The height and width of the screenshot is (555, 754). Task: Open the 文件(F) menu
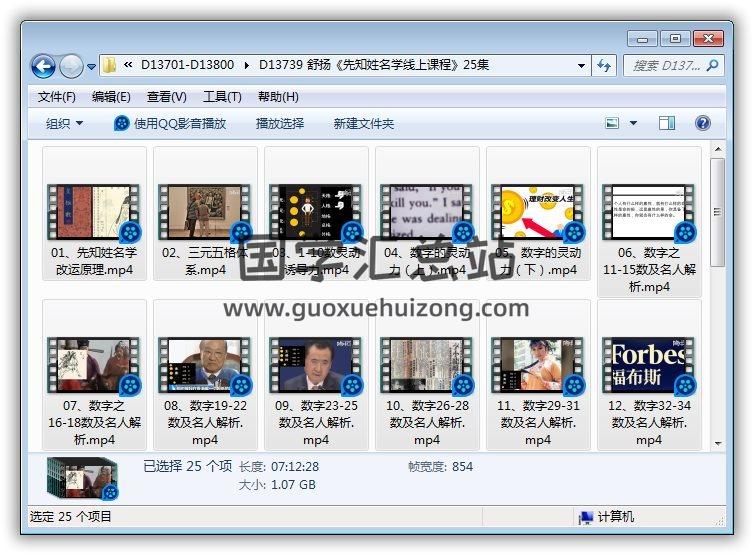57,96
